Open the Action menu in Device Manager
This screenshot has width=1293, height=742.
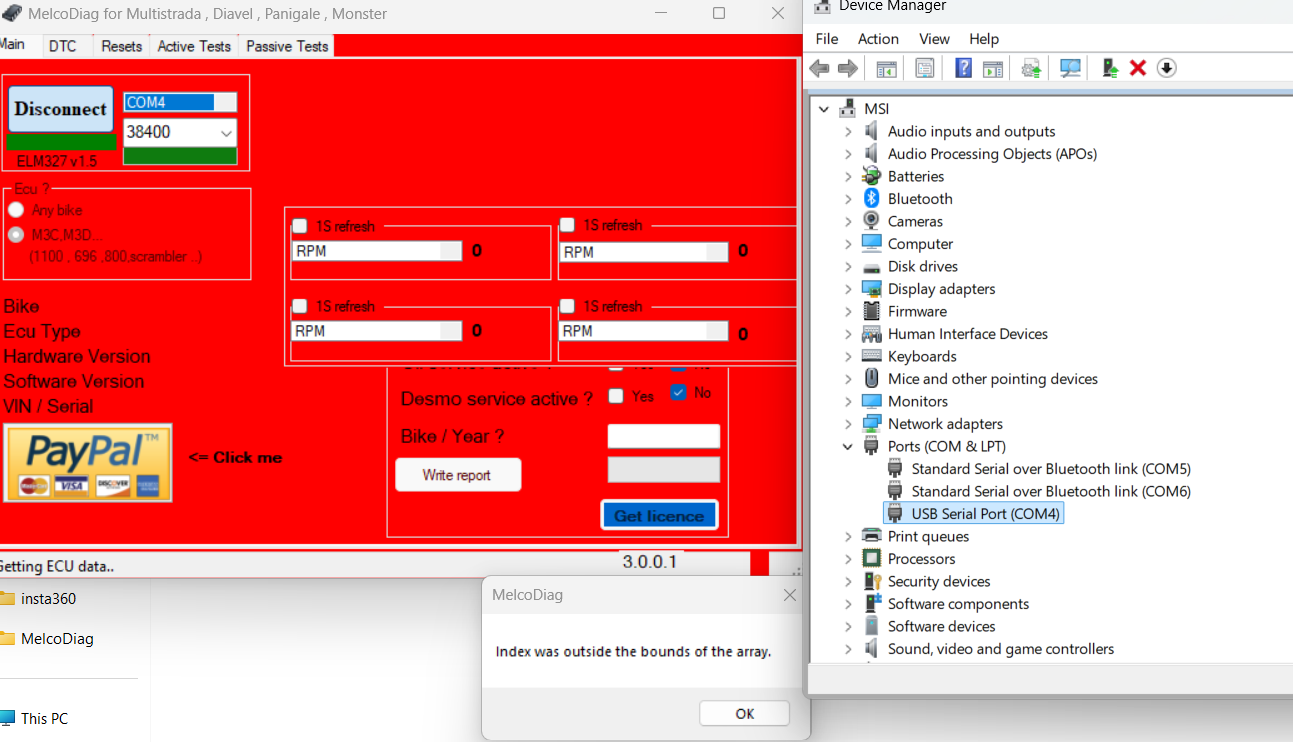pos(878,39)
